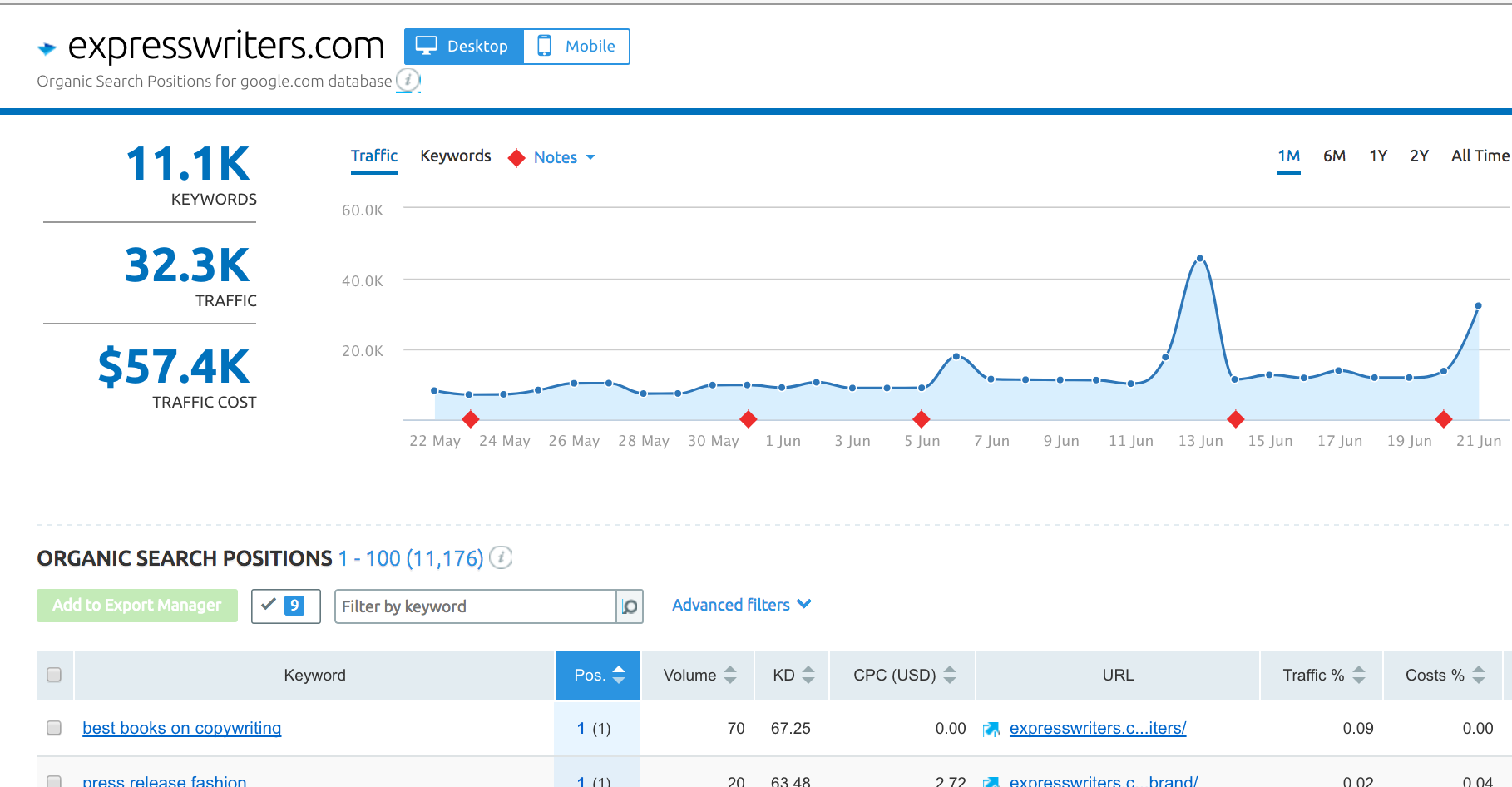Image resolution: width=1512 pixels, height=787 pixels.
Task: Open external link icon for expresswriters.c...iters/
Action: [x=991, y=730]
